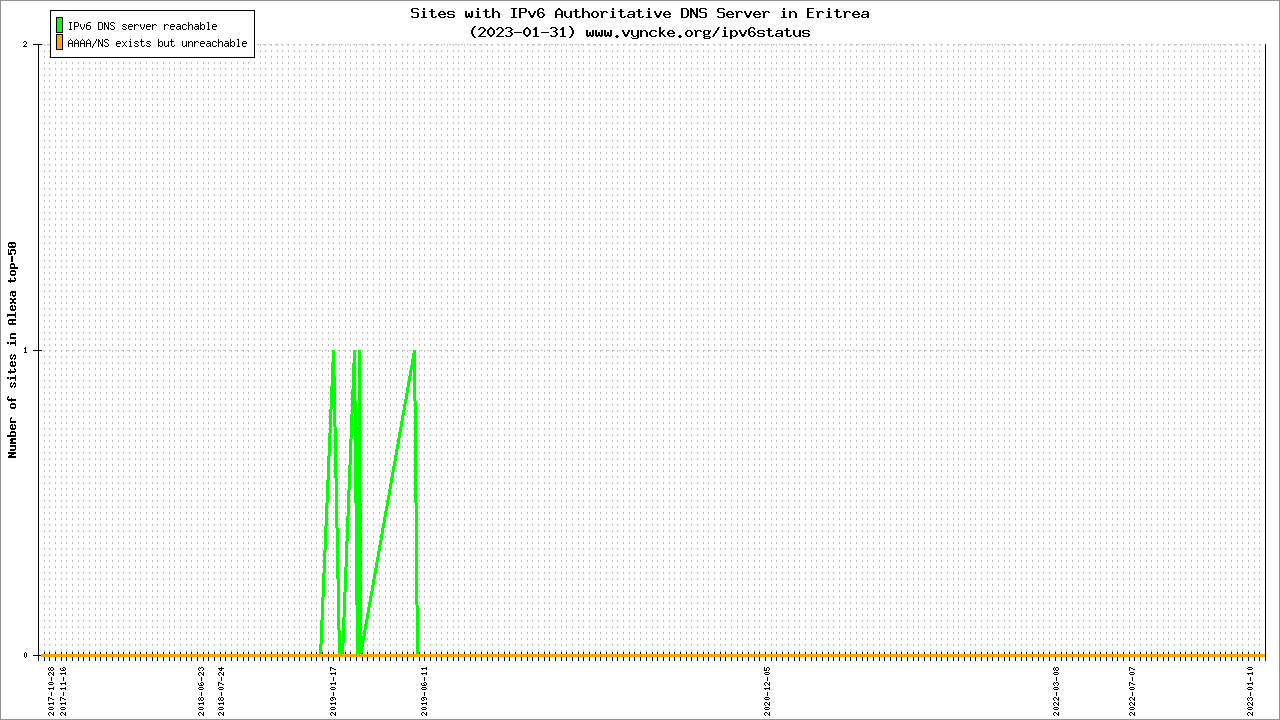Select the 'AAAA/NS exists but unreachable' legend label
This screenshot has height=720, width=1280.
click(157, 43)
